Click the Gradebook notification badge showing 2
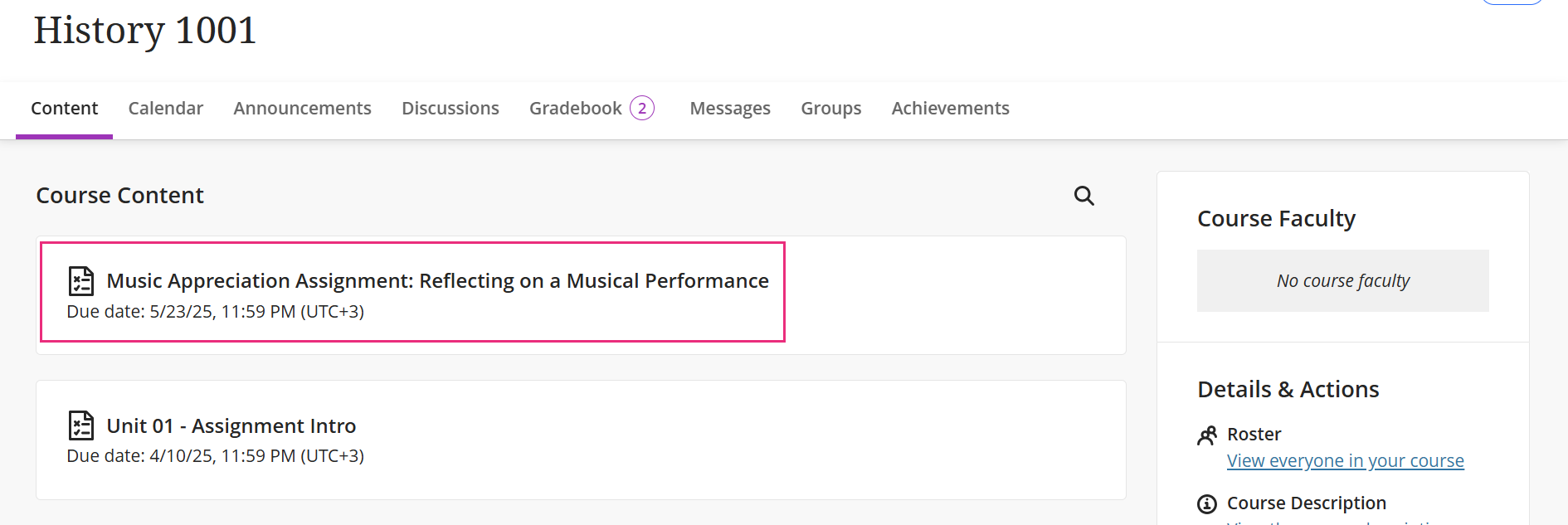Image resolution: width=1568 pixels, height=525 pixels. click(x=642, y=109)
